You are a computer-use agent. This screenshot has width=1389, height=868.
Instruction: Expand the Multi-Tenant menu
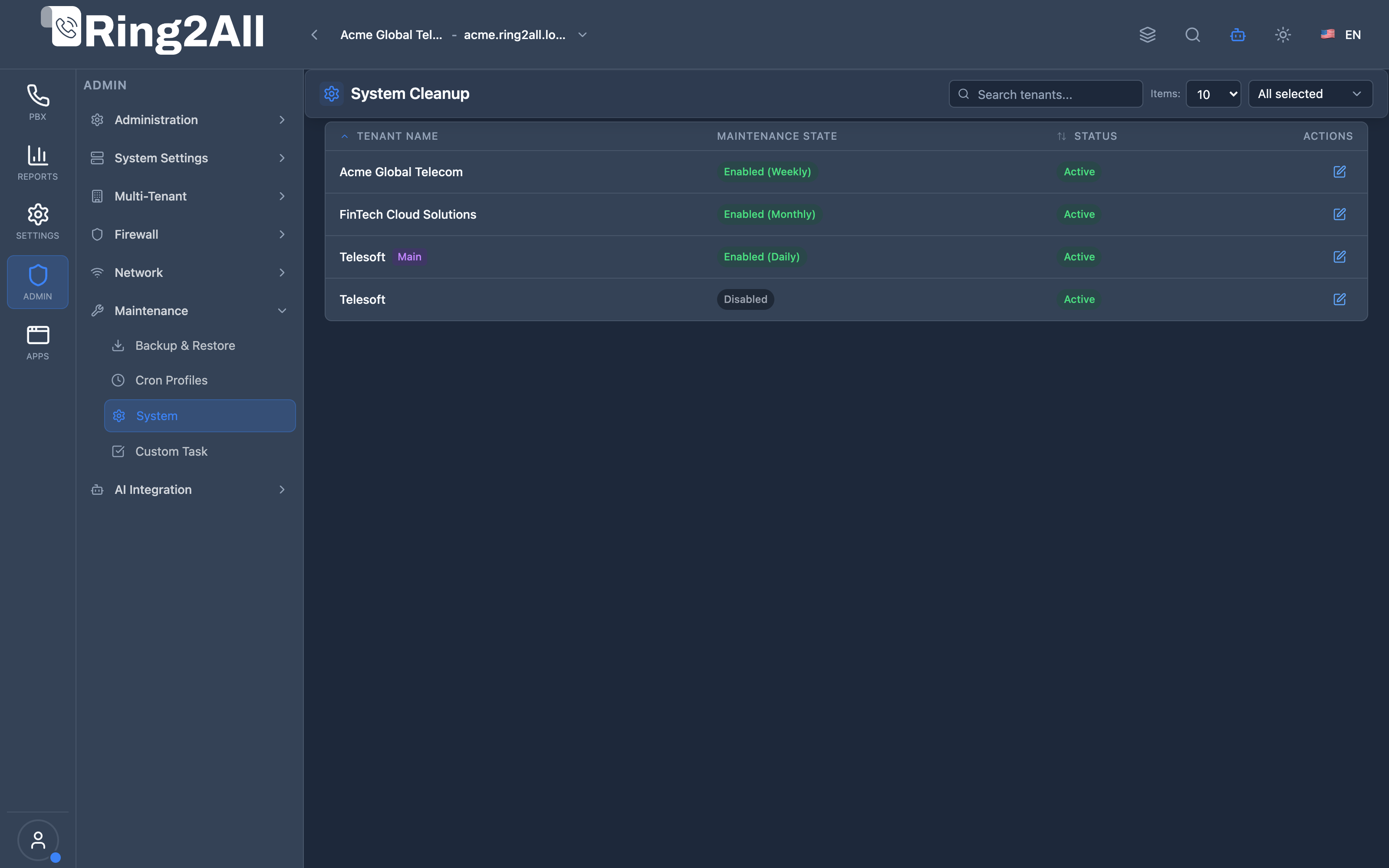tap(189, 196)
